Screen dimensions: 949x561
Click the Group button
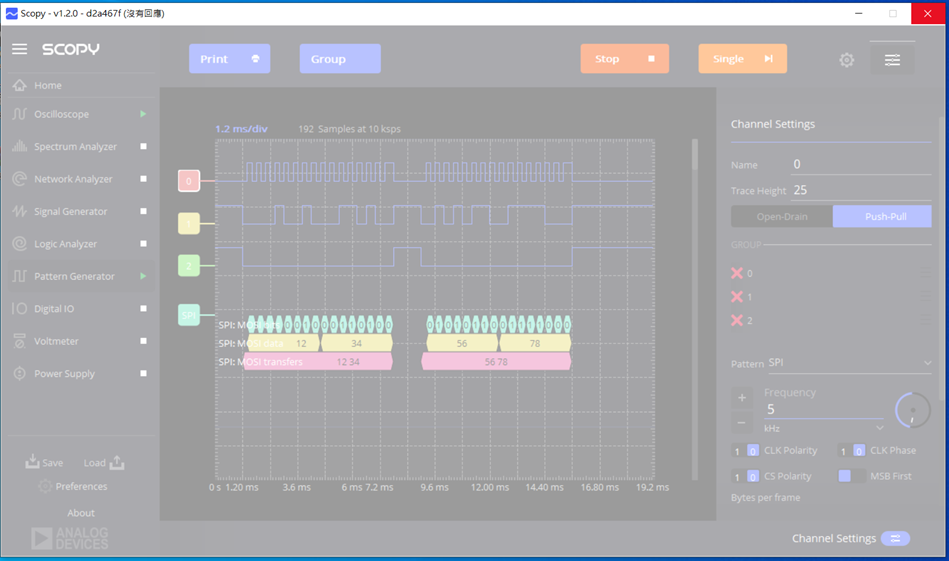[340, 59]
